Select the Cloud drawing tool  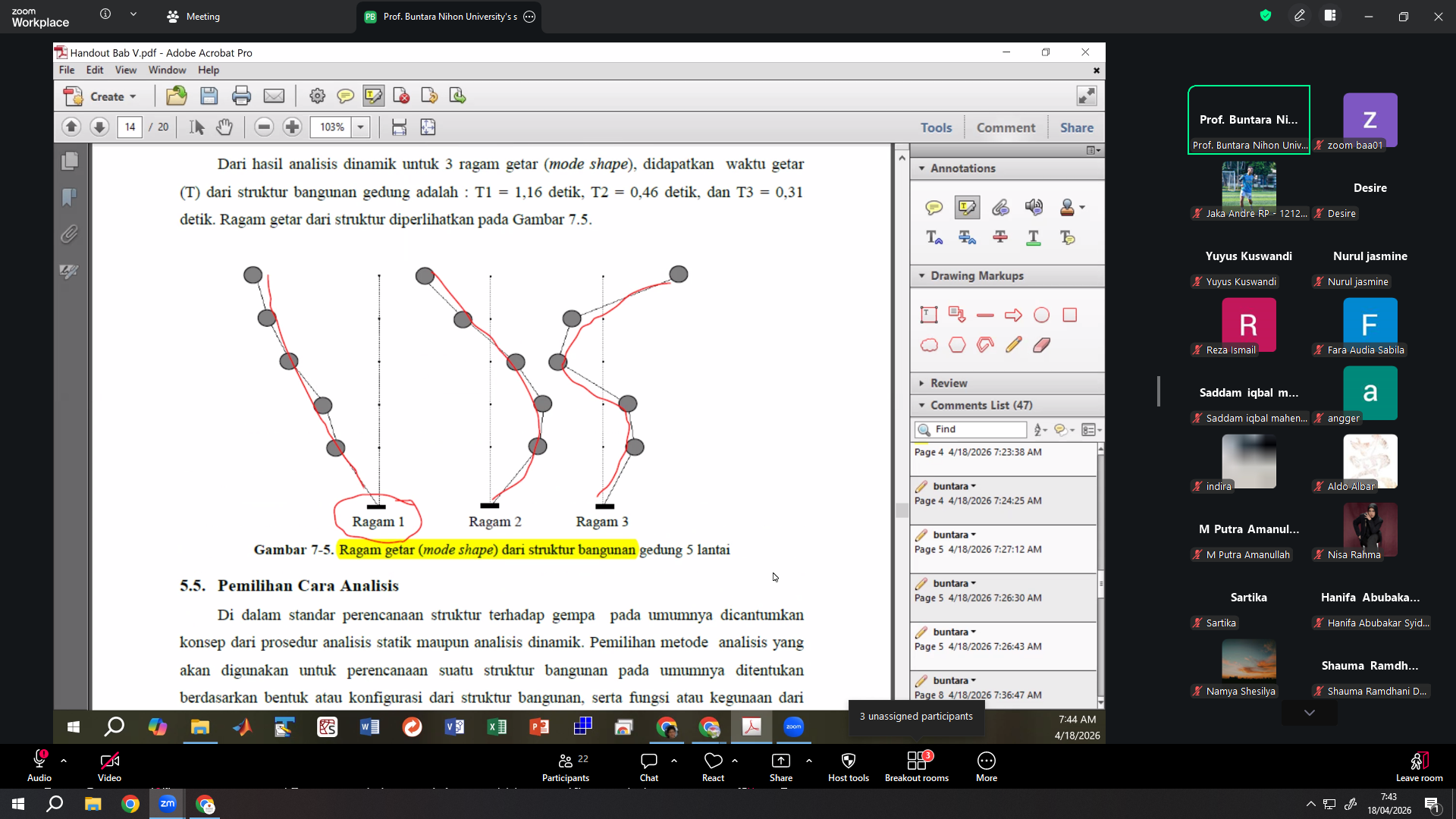tap(929, 345)
